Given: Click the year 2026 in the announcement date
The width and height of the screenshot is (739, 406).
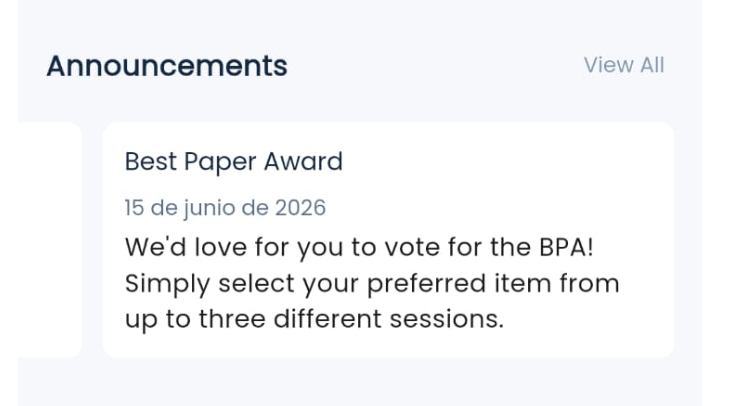Looking at the screenshot, I should [300, 208].
